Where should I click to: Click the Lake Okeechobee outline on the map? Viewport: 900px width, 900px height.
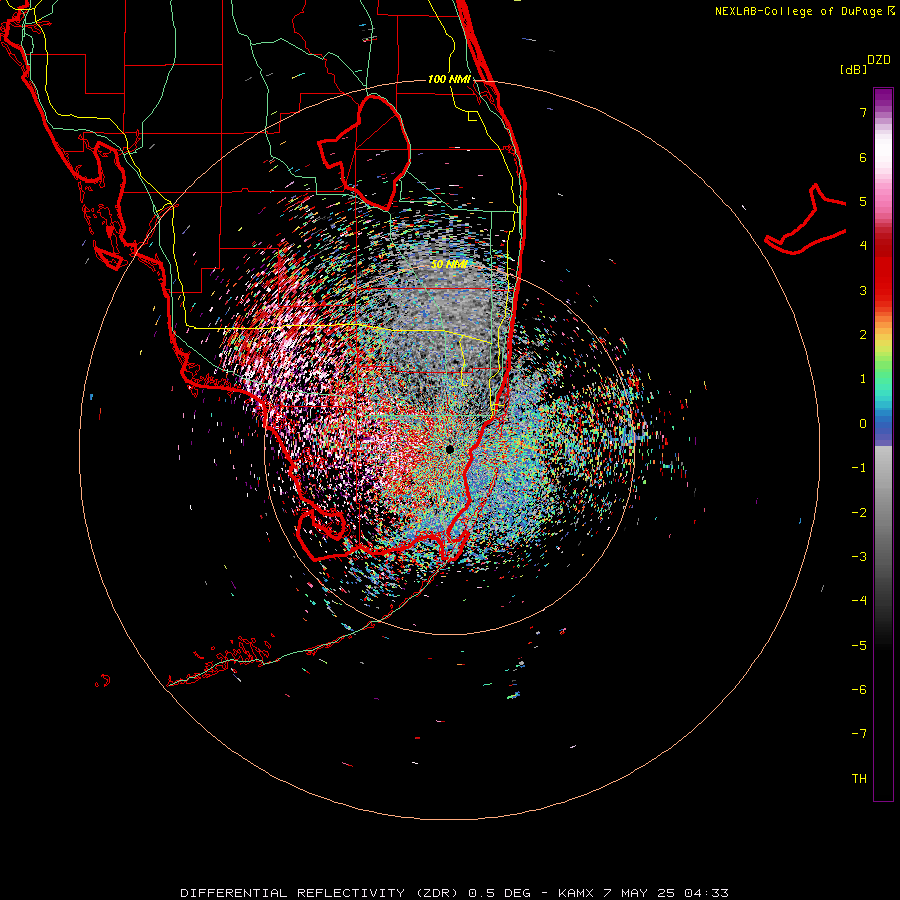coord(364,152)
